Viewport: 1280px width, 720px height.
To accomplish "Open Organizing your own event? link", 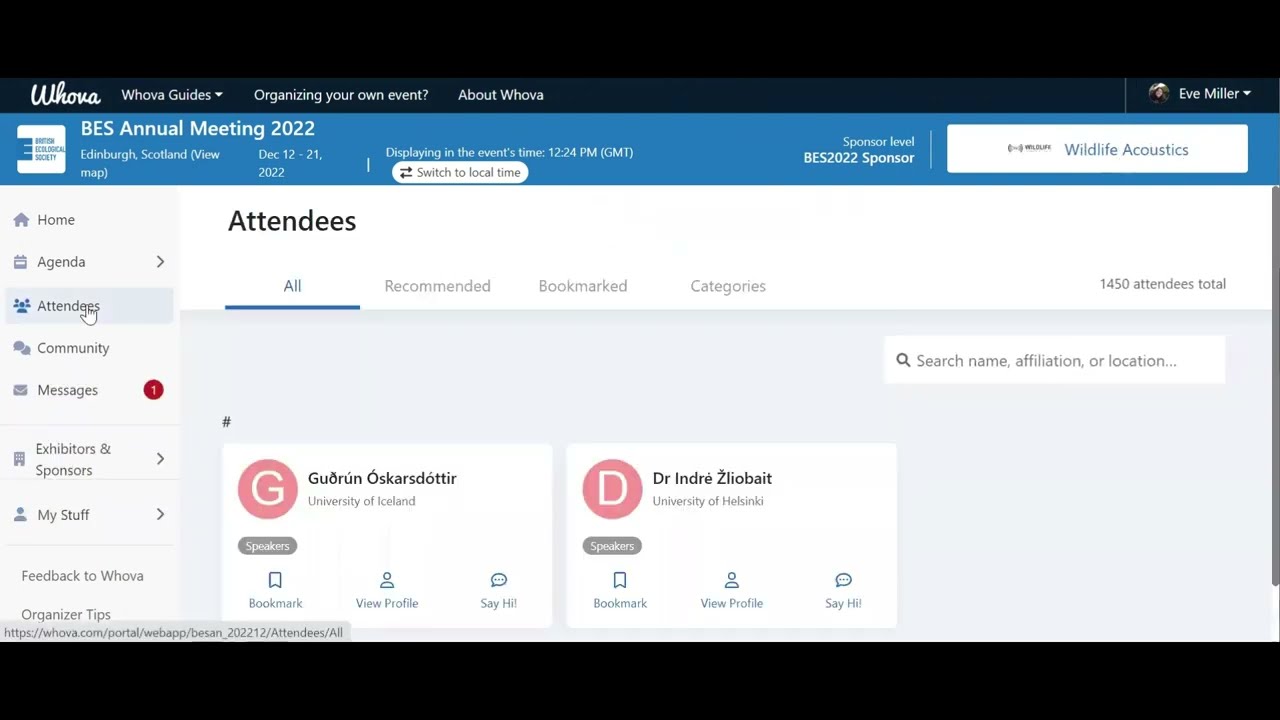I will click(x=341, y=95).
